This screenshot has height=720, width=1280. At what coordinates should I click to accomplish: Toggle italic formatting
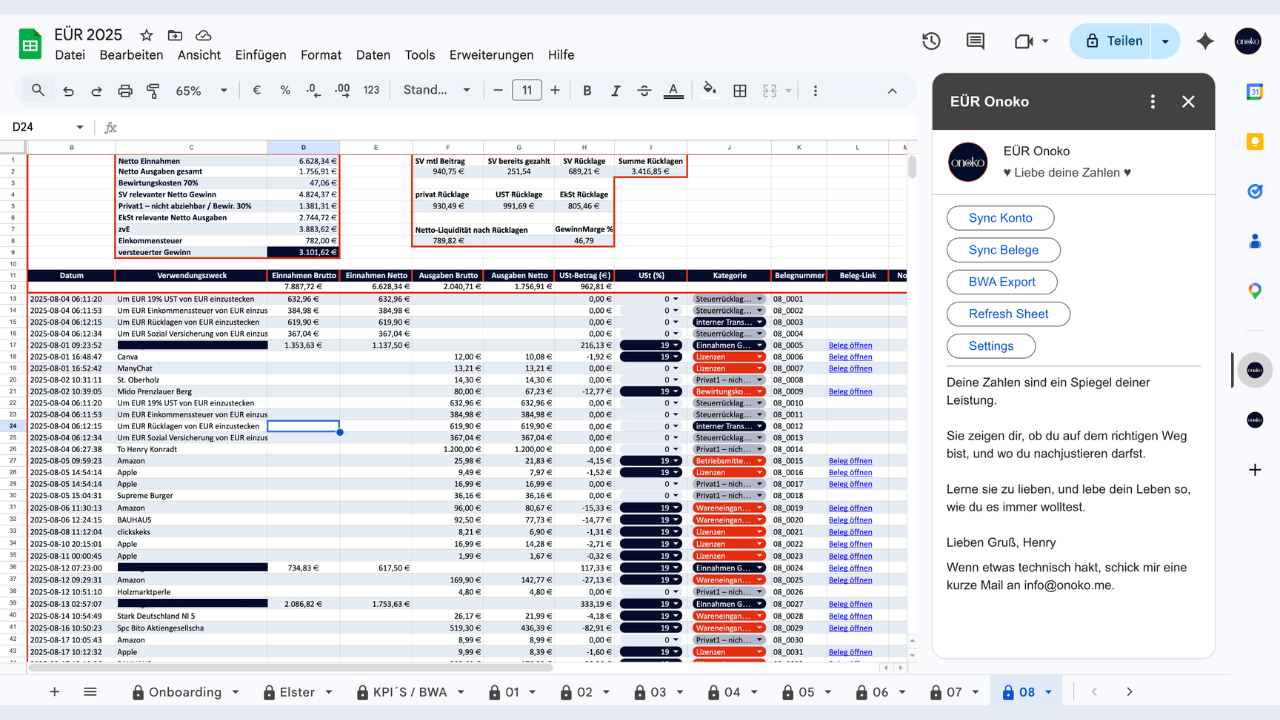pos(616,90)
